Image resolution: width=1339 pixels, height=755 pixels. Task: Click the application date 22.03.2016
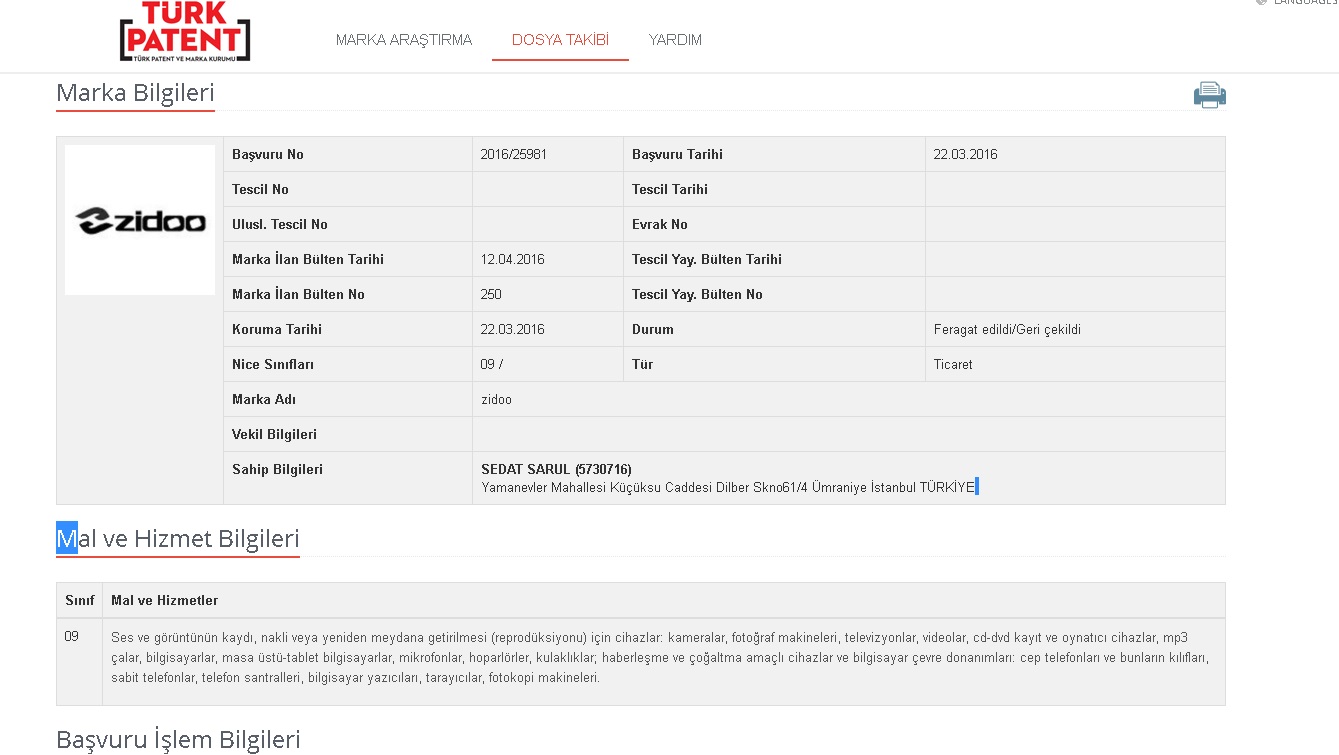[x=966, y=154]
